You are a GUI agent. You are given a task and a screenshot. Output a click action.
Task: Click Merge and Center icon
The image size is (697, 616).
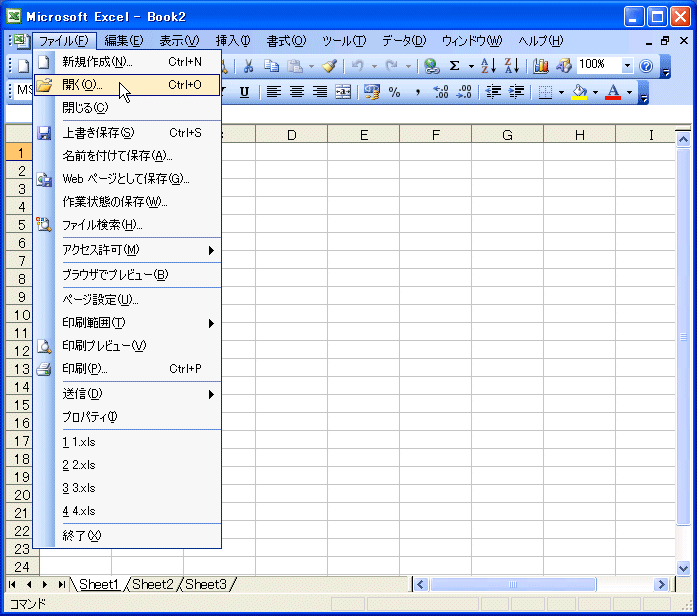[343, 92]
